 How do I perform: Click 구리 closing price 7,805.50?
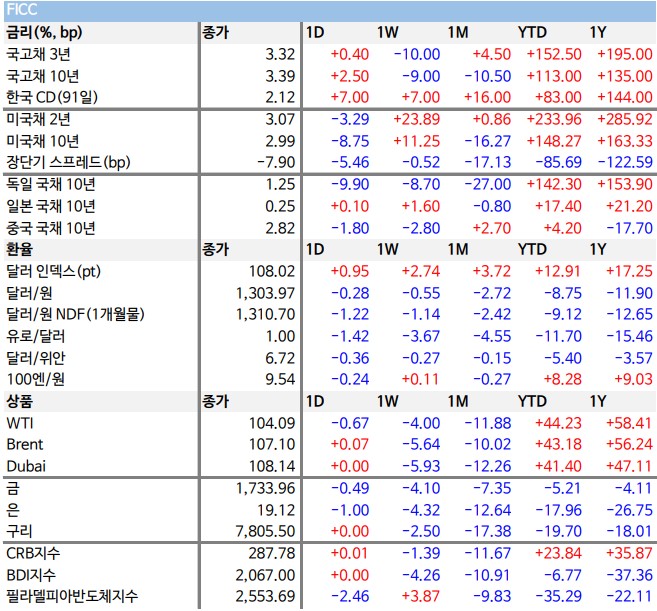tap(266, 531)
